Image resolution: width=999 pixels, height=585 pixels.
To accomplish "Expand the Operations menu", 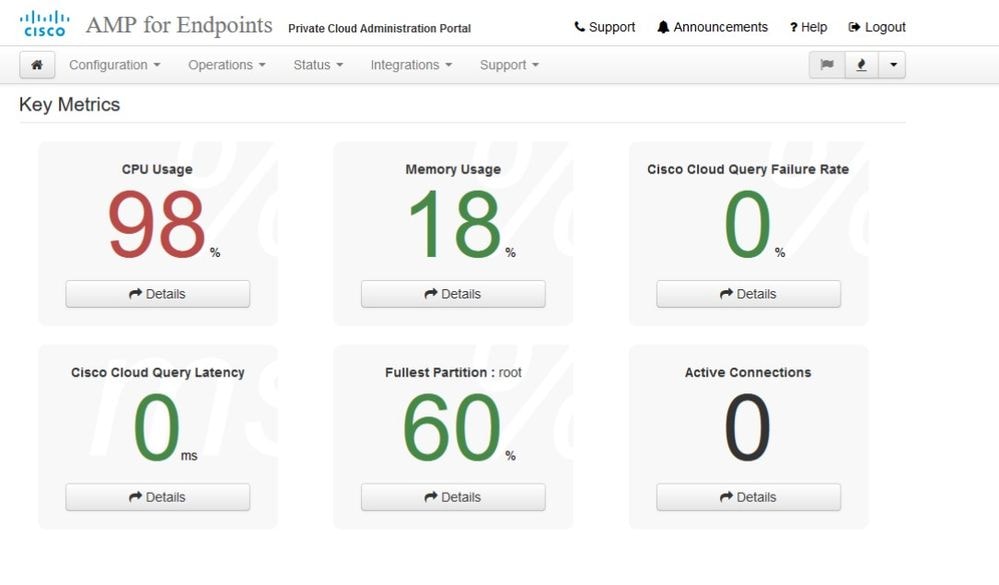I will 227,65.
